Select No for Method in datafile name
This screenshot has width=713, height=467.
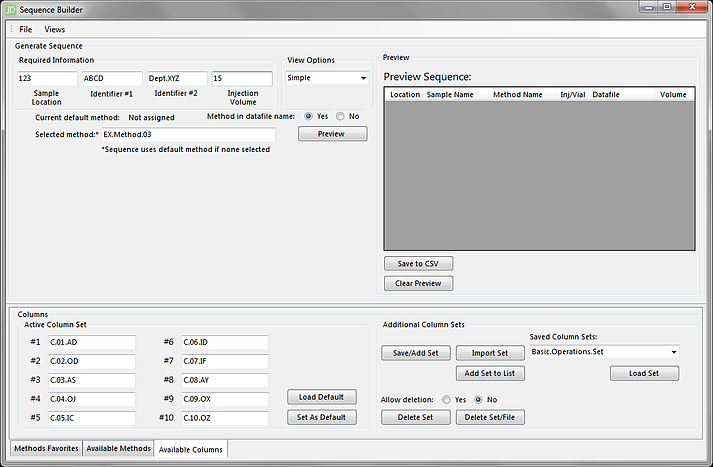340,116
